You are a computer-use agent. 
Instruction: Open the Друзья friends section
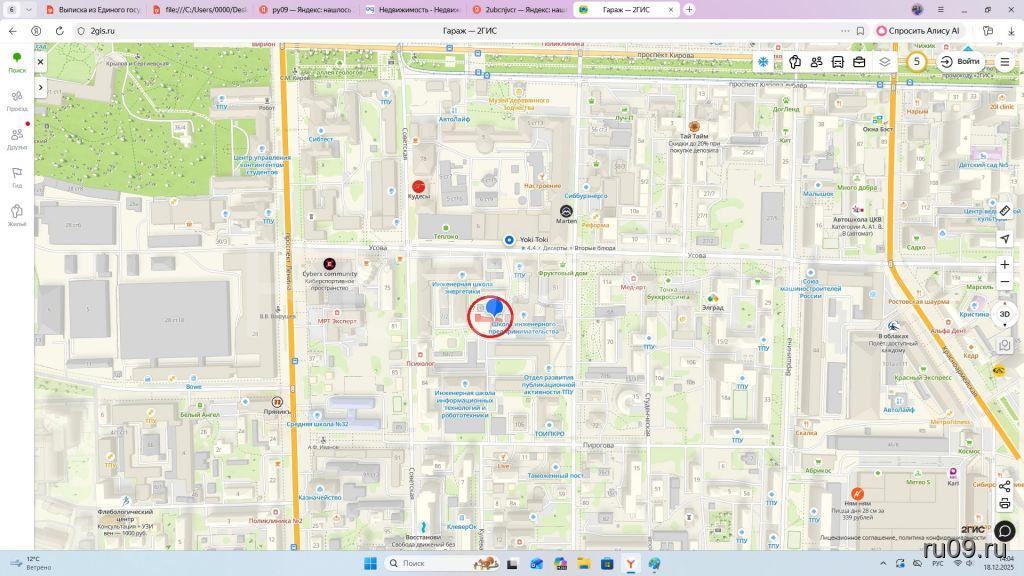tap(17, 139)
